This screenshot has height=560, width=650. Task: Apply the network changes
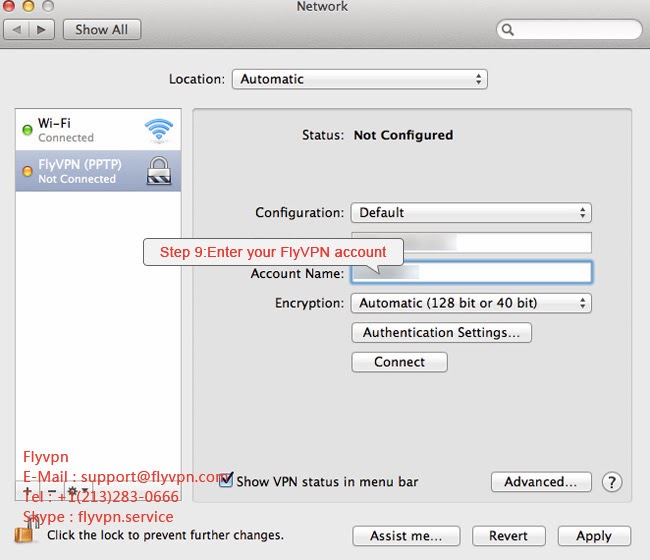pyautogui.click(x=594, y=536)
